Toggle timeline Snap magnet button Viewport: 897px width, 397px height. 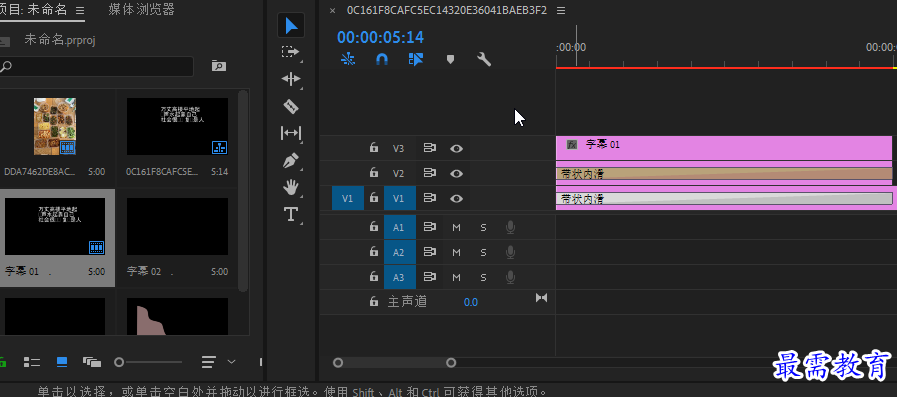(382, 59)
